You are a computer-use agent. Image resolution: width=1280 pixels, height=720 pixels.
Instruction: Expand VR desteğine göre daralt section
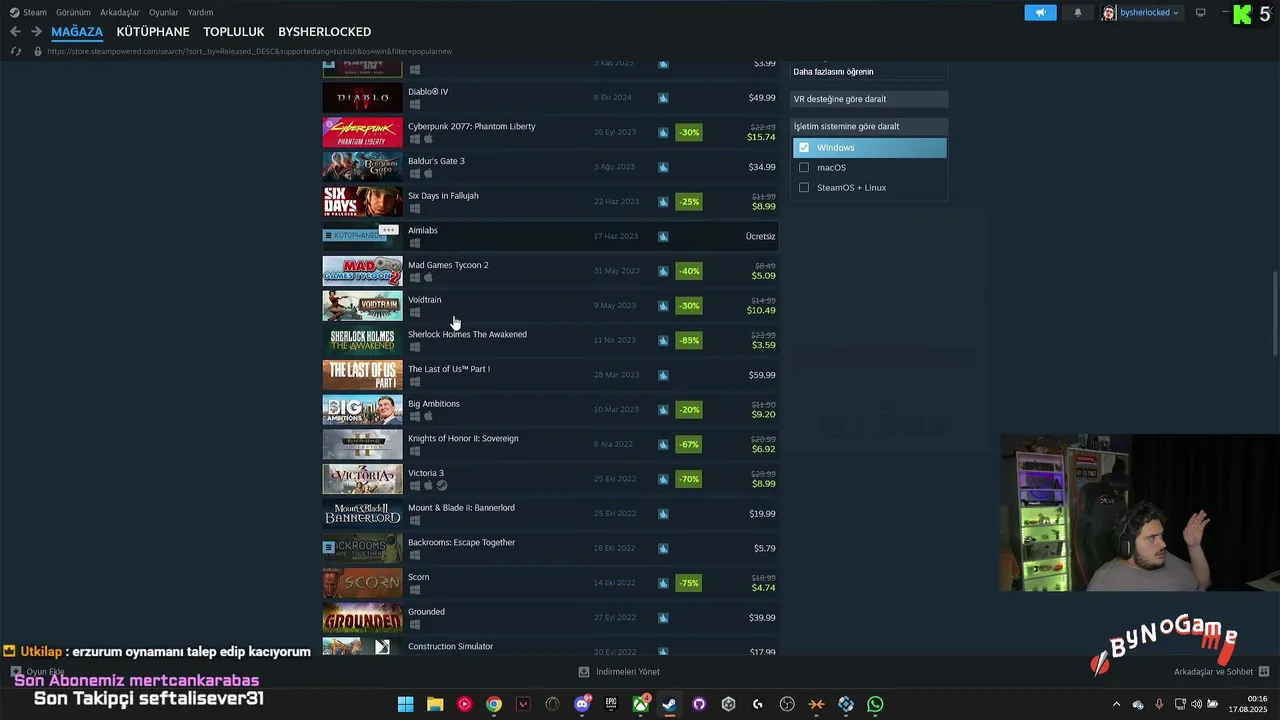pyautogui.click(x=869, y=99)
